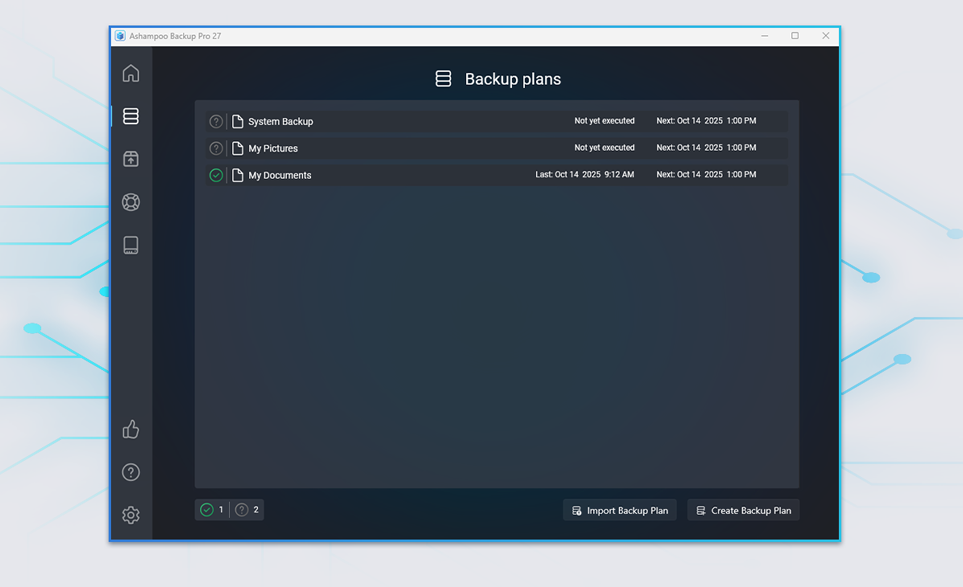Image resolution: width=963 pixels, height=587 pixels.
Task: Open the Help question mark icon
Action: click(x=131, y=472)
